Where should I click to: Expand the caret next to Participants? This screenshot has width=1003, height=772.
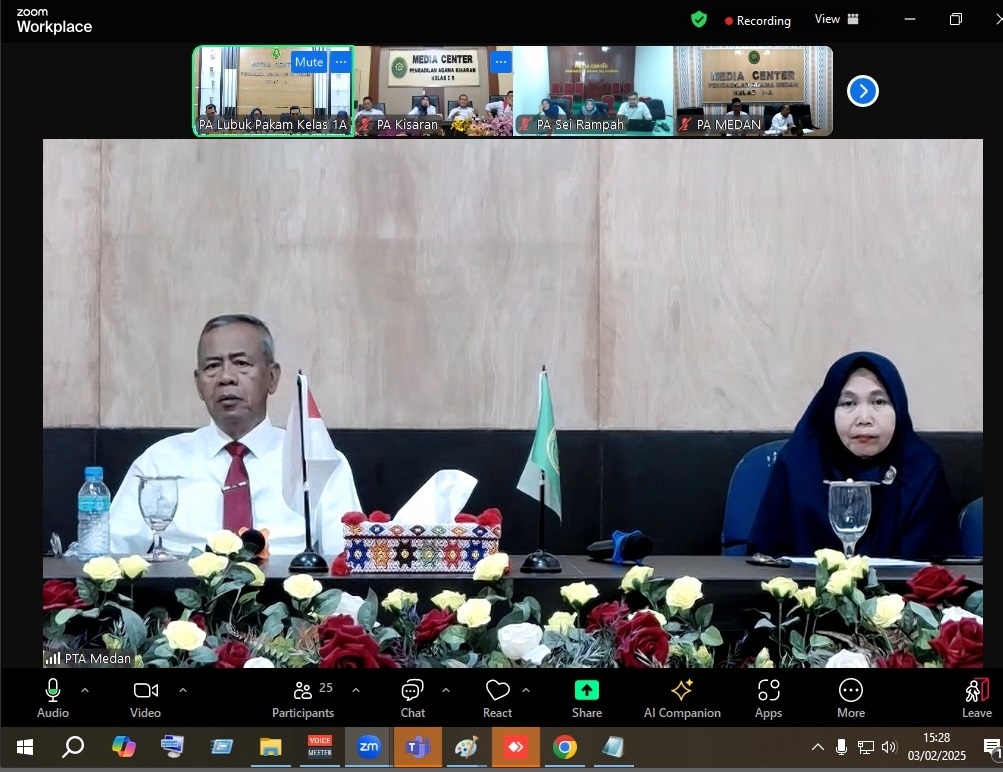click(356, 690)
